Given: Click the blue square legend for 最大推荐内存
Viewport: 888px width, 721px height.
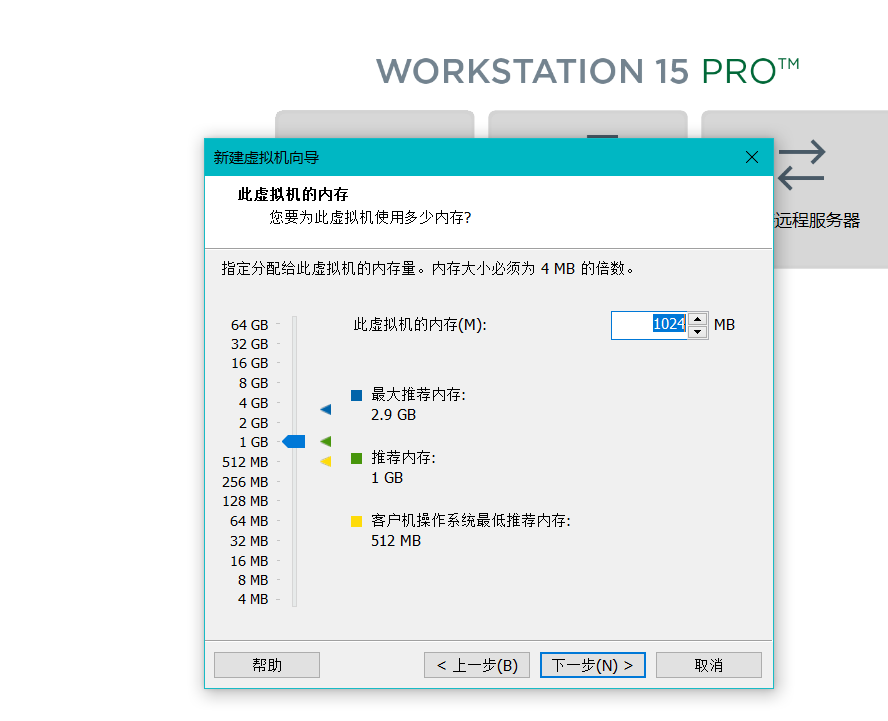Looking at the screenshot, I should pos(356,395).
